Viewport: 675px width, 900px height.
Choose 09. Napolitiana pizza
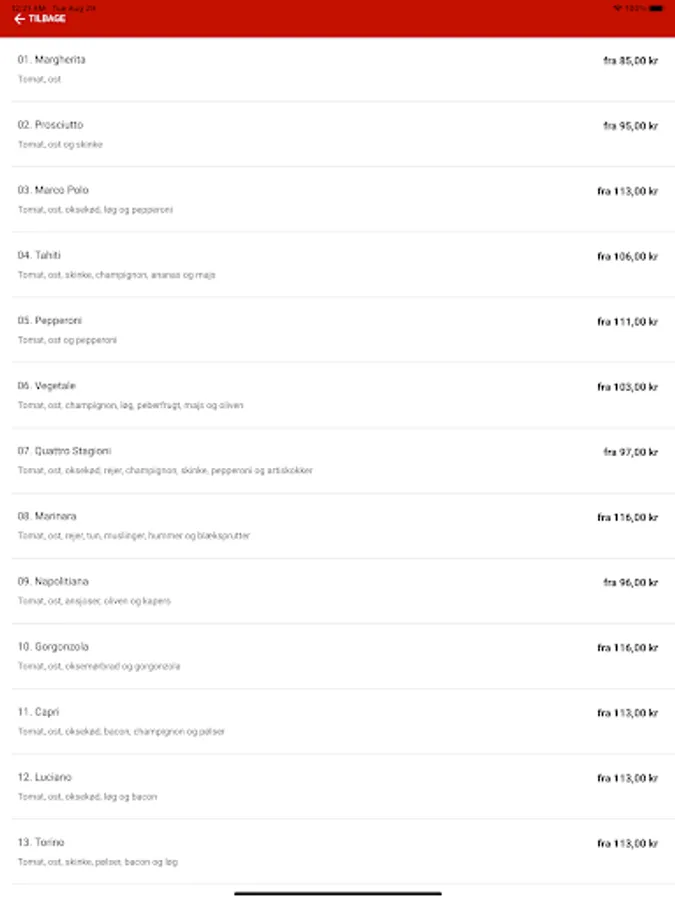[x=53, y=581]
